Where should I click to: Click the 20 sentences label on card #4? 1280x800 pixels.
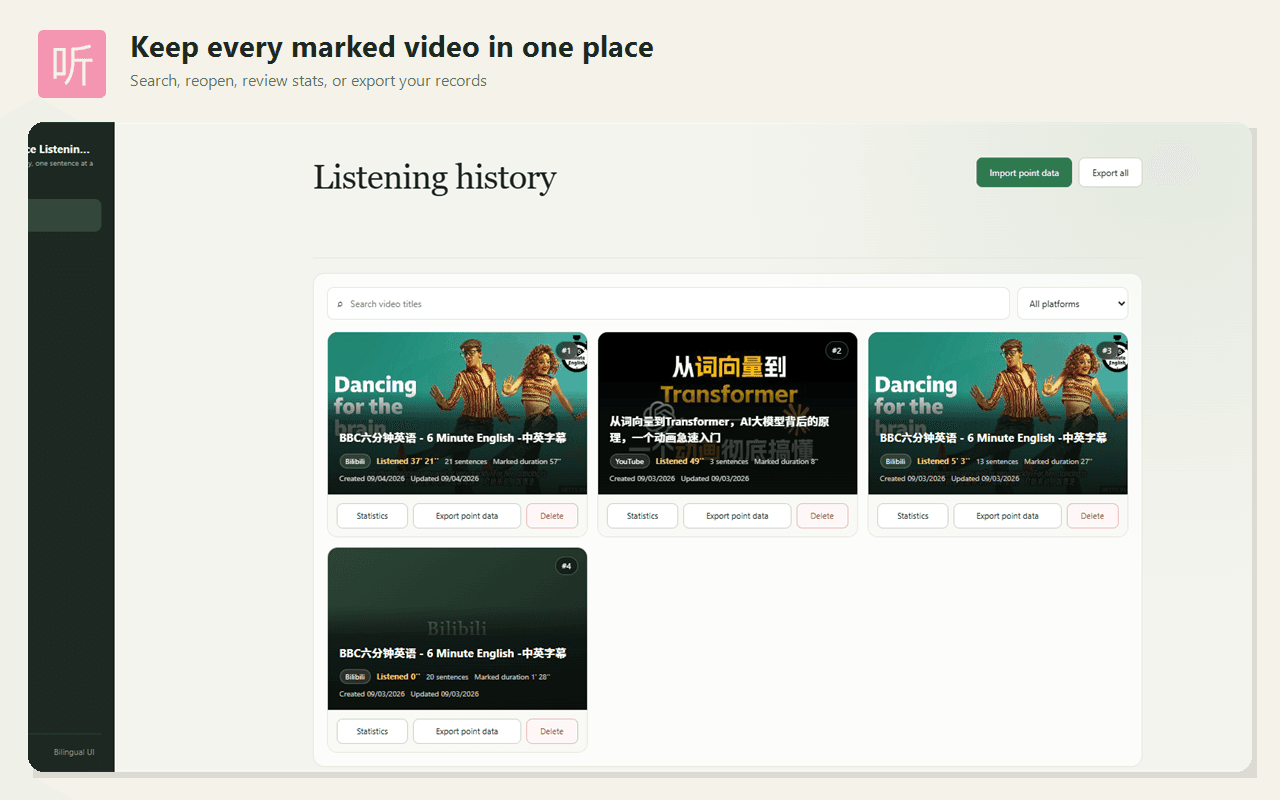[x=447, y=677]
